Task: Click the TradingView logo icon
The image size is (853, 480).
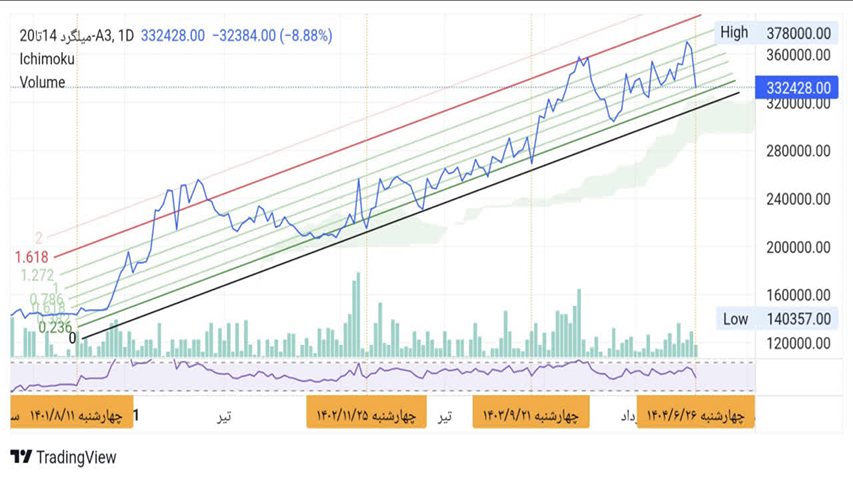Action: click(x=21, y=457)
